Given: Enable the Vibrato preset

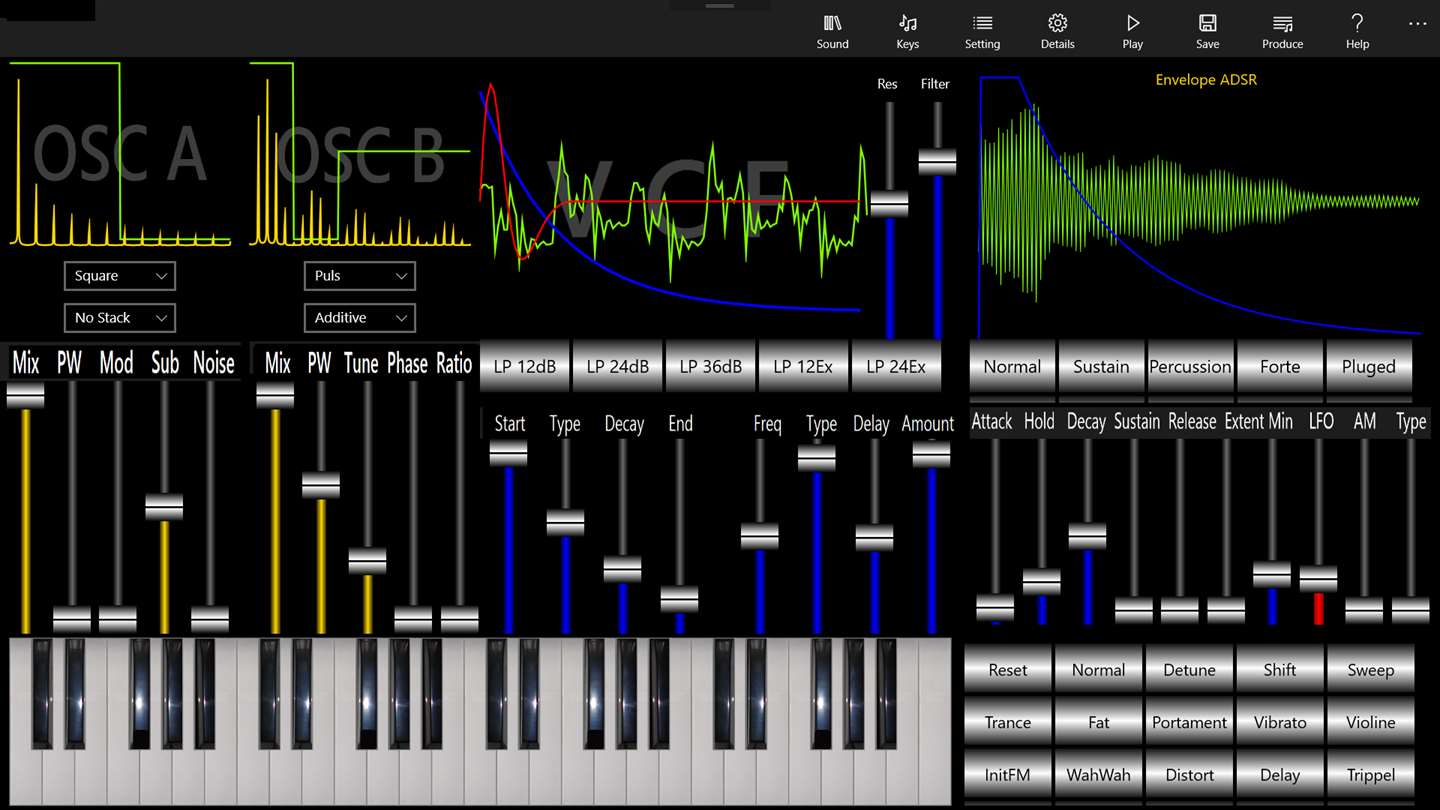Looking at the screenshot, I should pyautogui.click(x=1280, y=722).
